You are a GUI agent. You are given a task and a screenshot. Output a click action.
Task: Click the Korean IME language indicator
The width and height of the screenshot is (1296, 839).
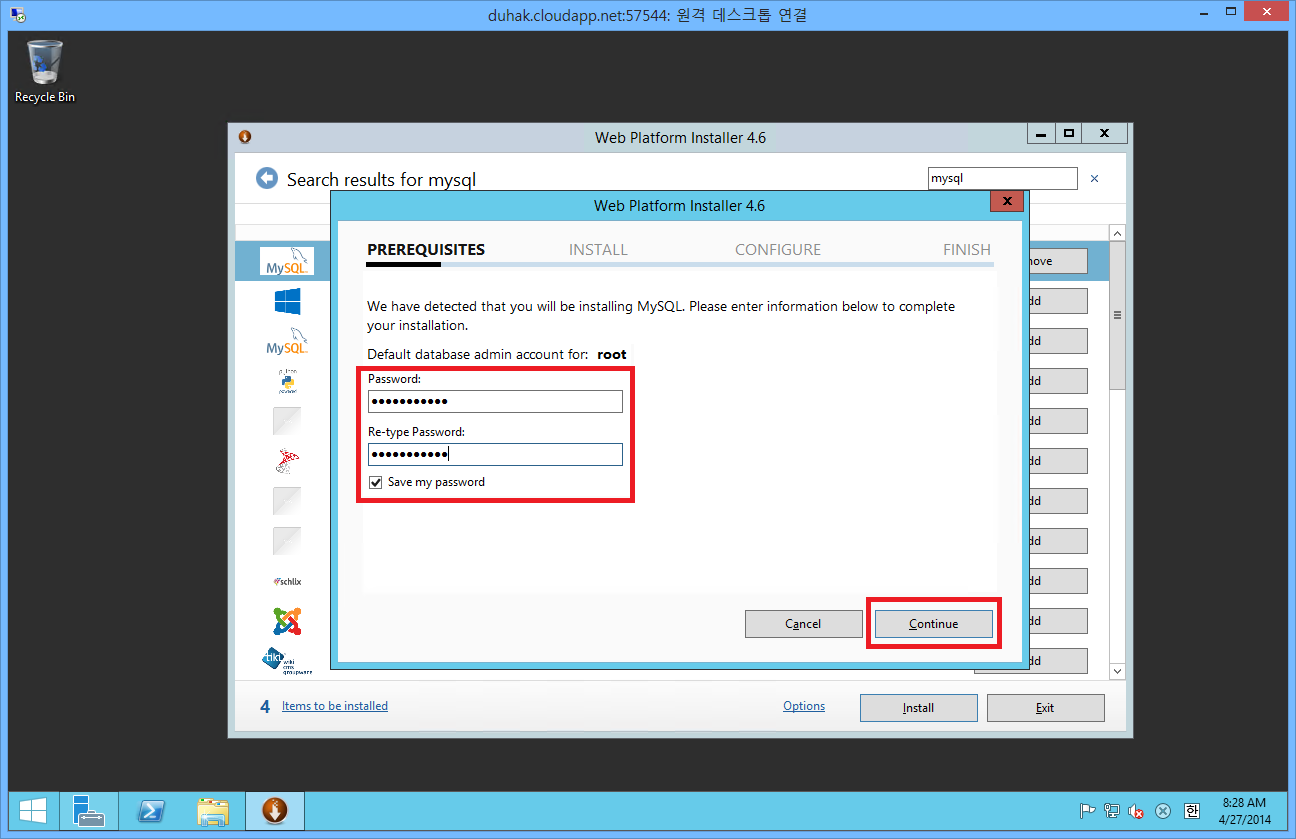[1191, 811]
